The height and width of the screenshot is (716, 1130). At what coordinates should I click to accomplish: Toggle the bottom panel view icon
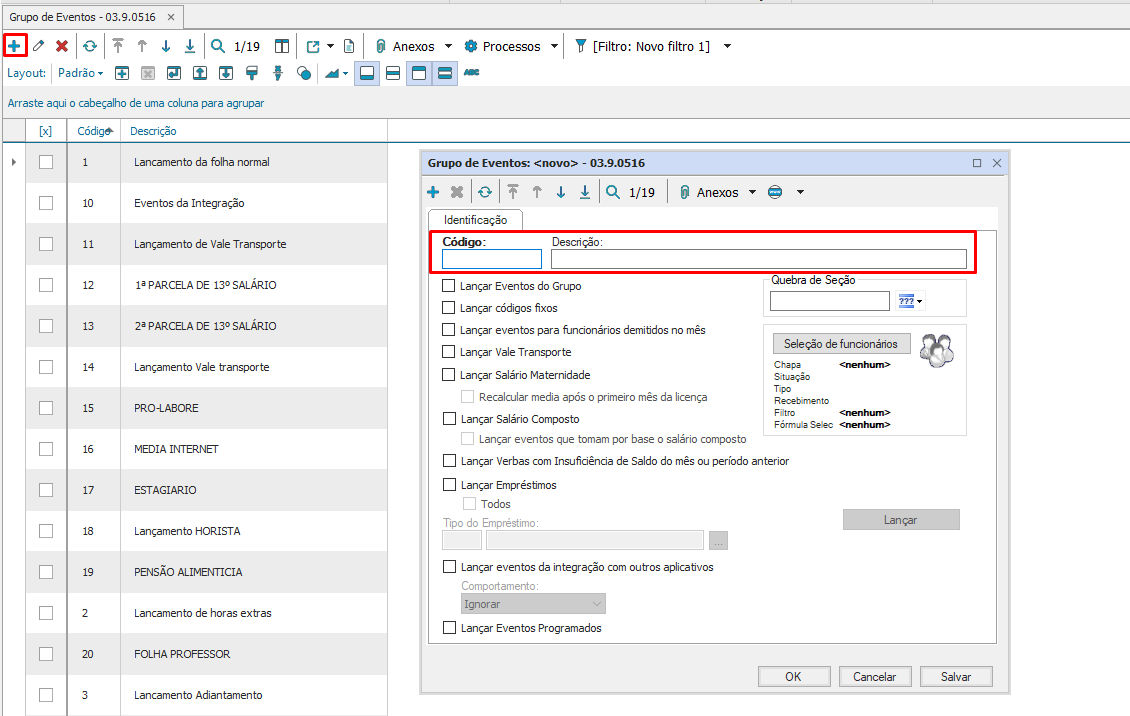pyautogui.click(x=367, y=73)
